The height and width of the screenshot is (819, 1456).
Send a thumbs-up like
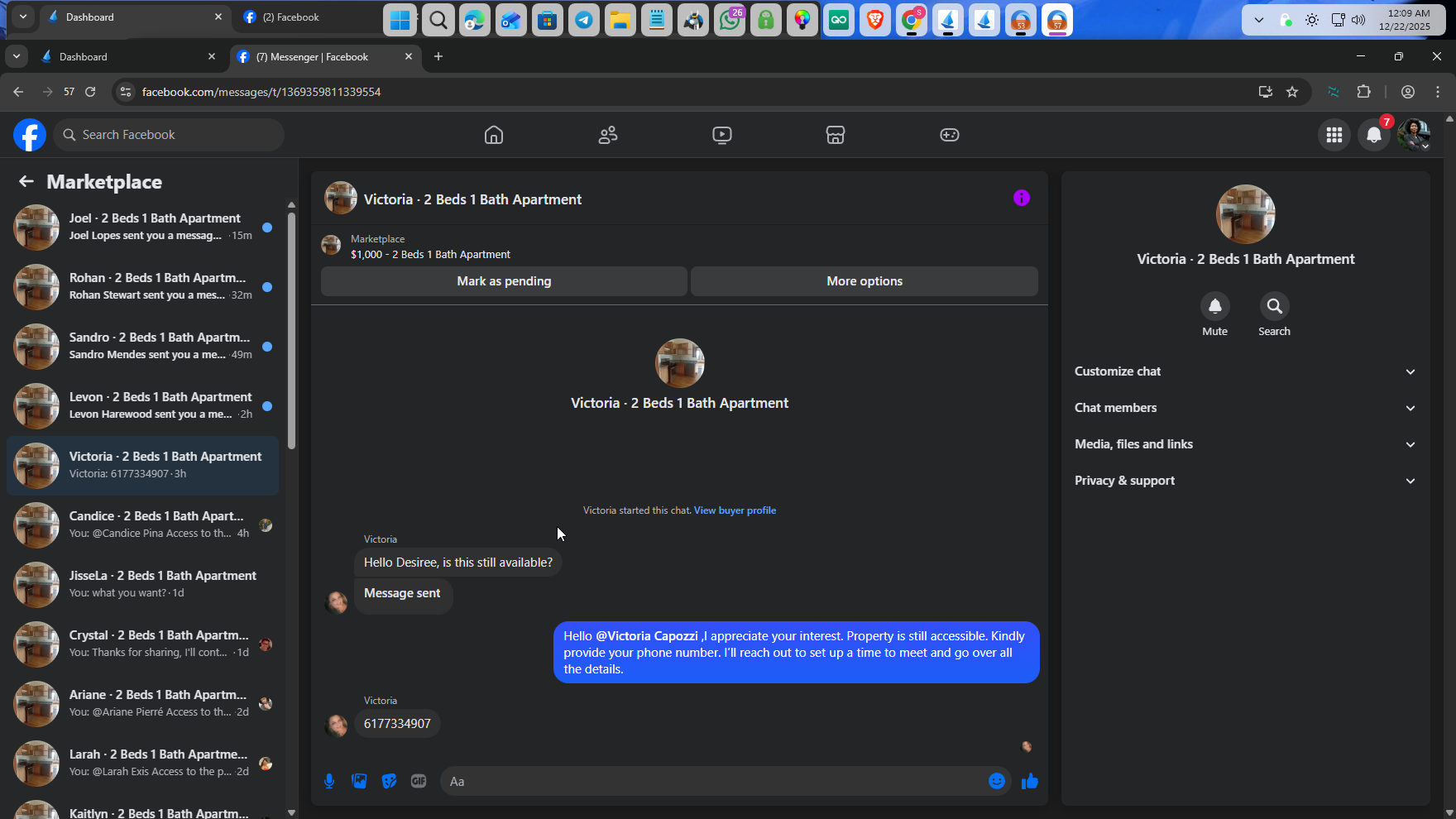coord(1030,781)
